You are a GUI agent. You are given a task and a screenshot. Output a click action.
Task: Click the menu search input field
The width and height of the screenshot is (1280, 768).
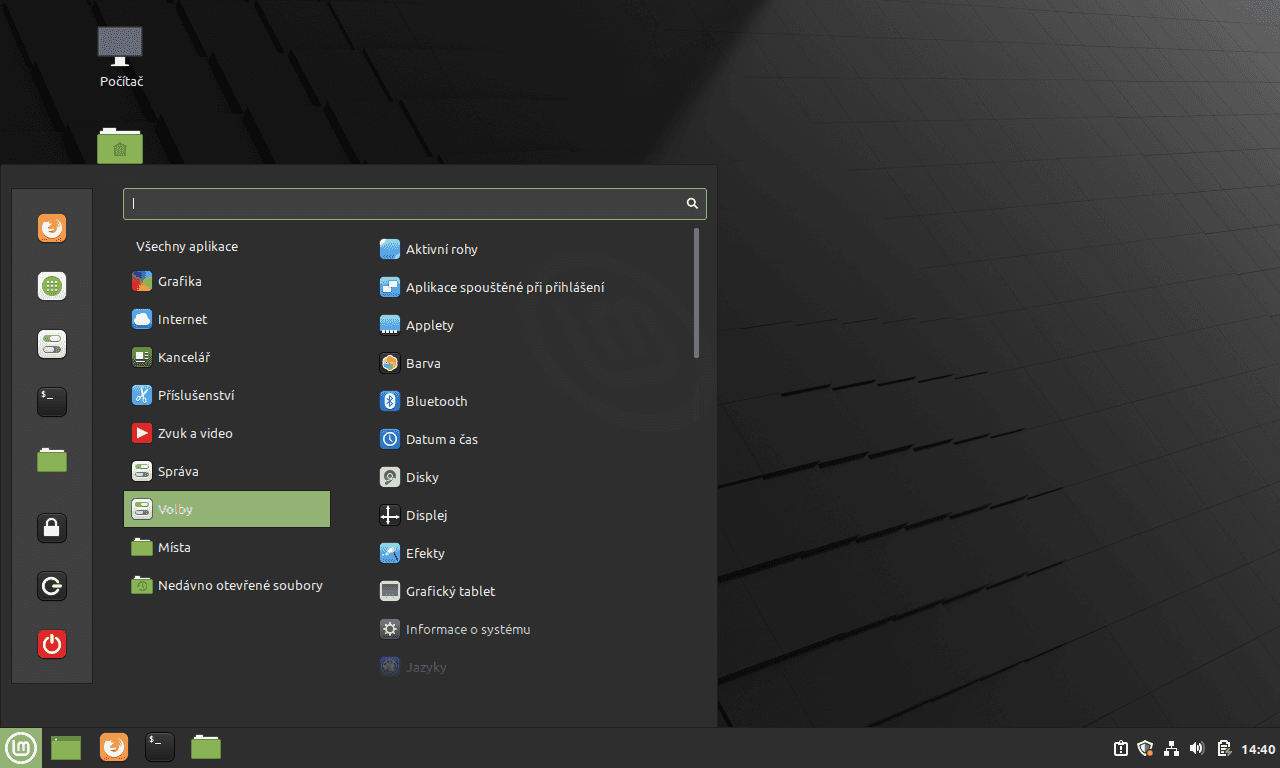tap(400, 203)
